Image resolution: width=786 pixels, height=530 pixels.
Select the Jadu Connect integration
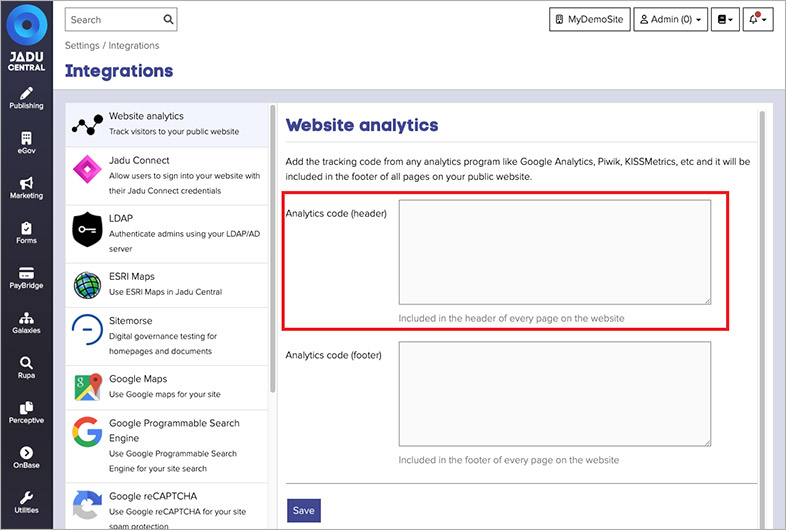167,176
